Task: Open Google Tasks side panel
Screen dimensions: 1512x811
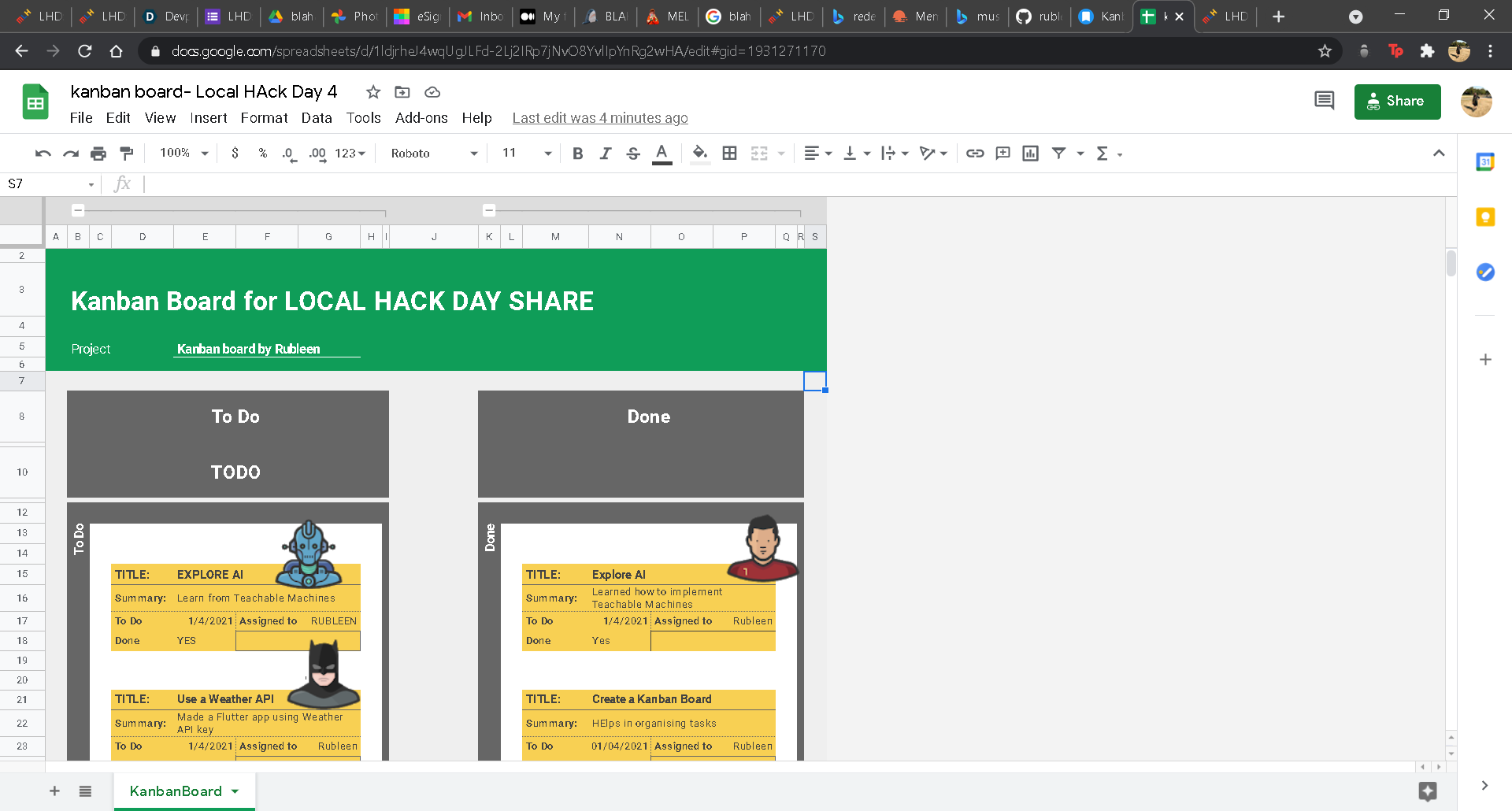Action: pyautogui.click(x=1485, y=272)
